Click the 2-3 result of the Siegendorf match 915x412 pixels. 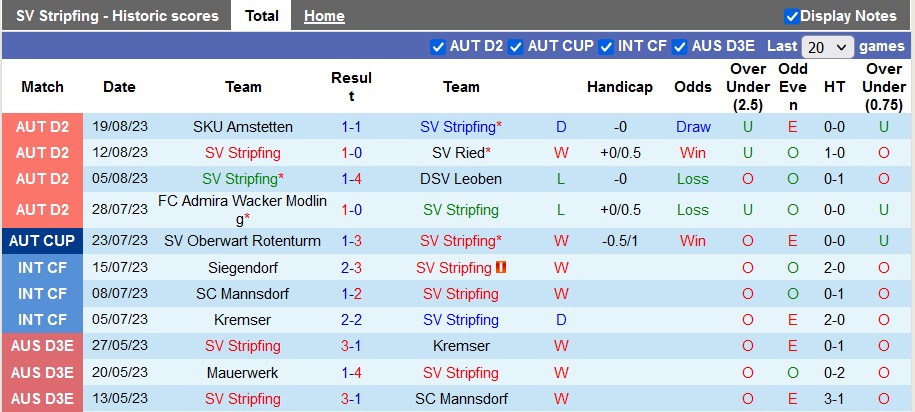[x=351, y=268]
